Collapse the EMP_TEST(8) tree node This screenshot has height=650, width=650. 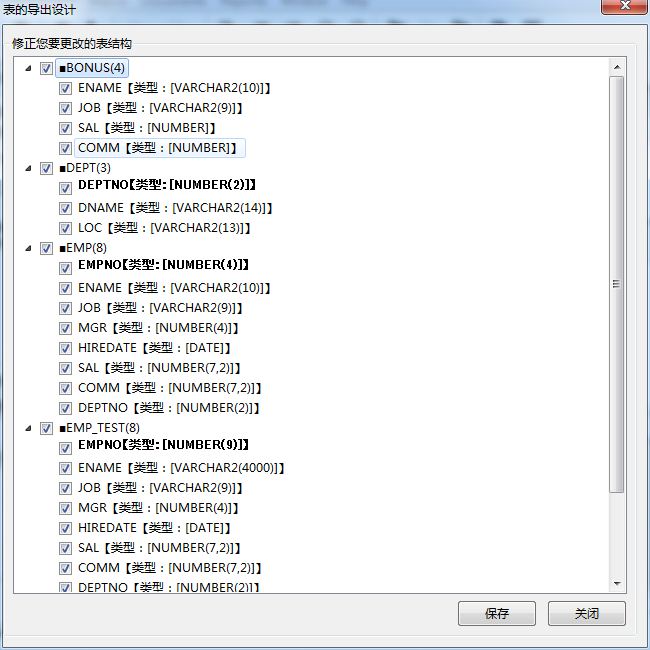(x=28, y=428)
